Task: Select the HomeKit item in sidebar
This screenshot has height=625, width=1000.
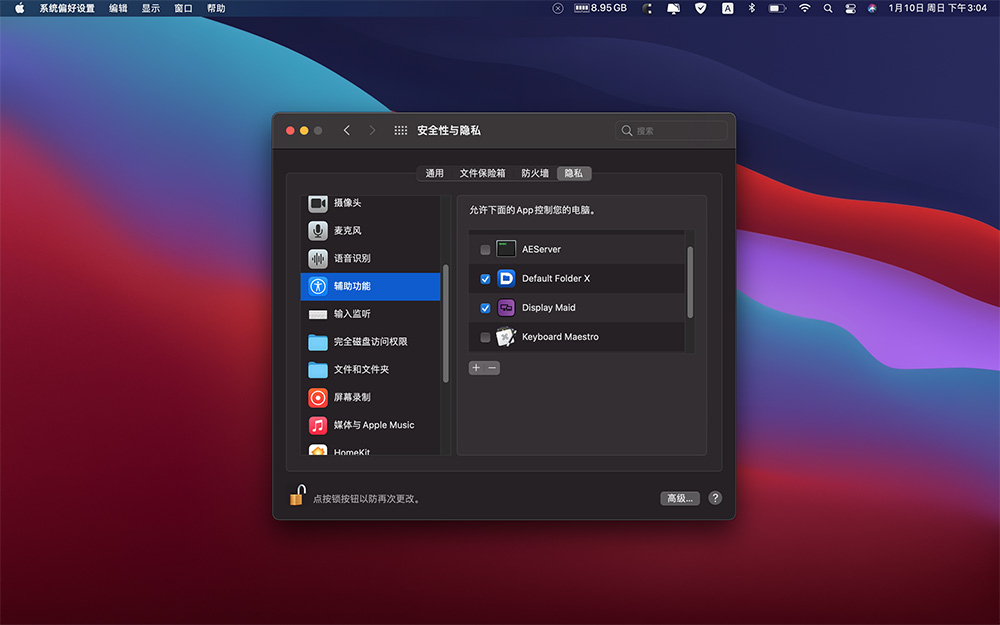Action: coord(370,450)
